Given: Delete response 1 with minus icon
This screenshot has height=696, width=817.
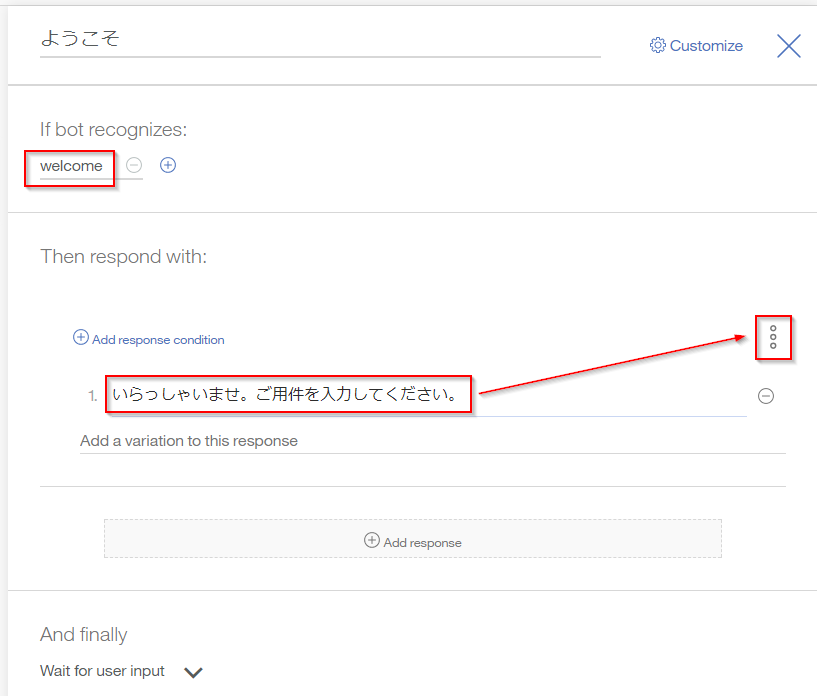Looking at the screenshot, I should point(765,396).
